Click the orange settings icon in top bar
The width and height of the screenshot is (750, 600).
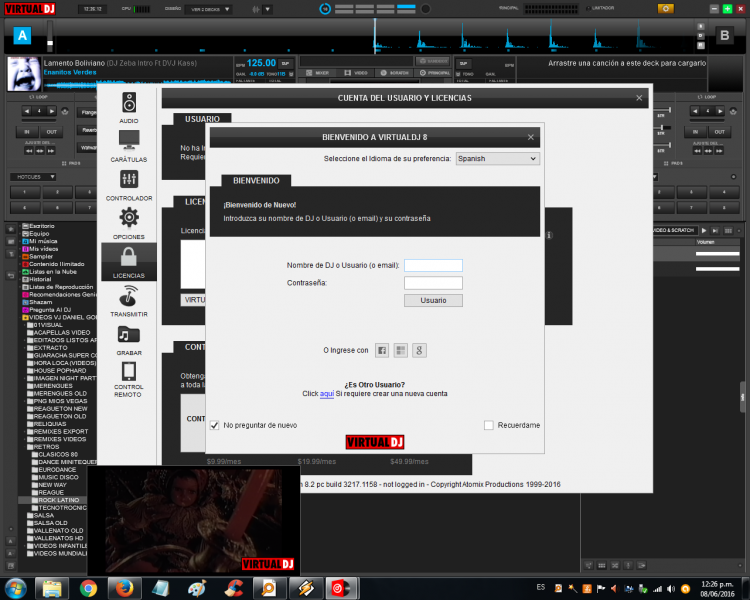click(665, 9)
